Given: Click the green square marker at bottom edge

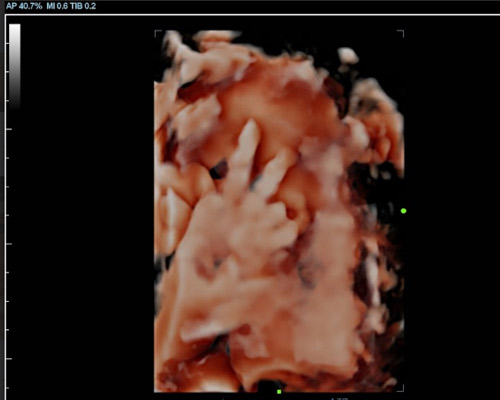Looking at the screenshot, I should 279,392.
